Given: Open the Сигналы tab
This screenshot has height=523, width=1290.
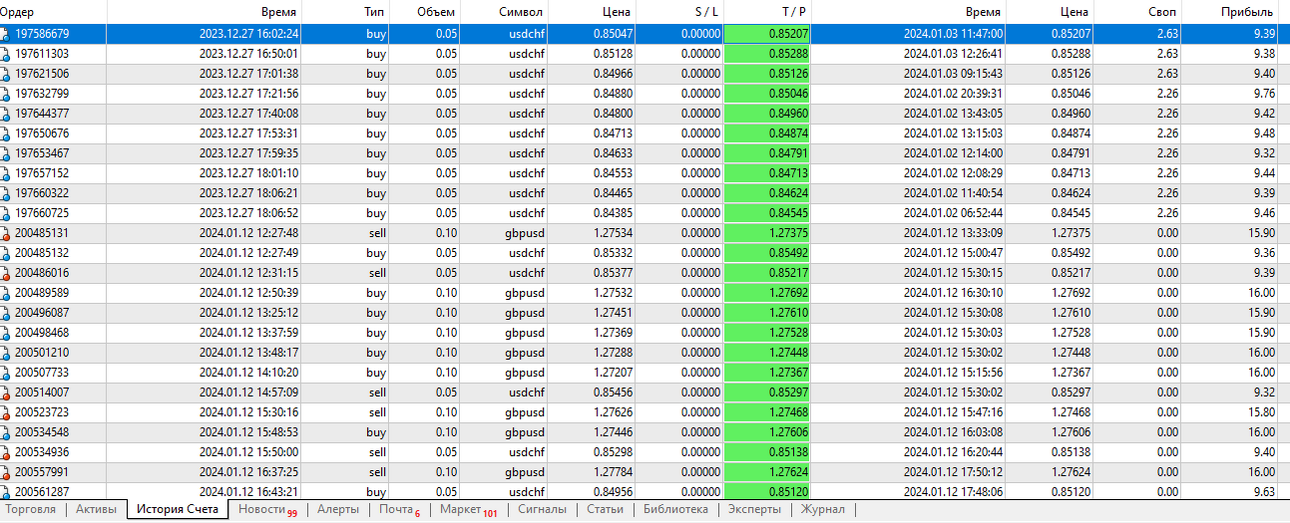Looking at the screenshot, I should point(542,510).
